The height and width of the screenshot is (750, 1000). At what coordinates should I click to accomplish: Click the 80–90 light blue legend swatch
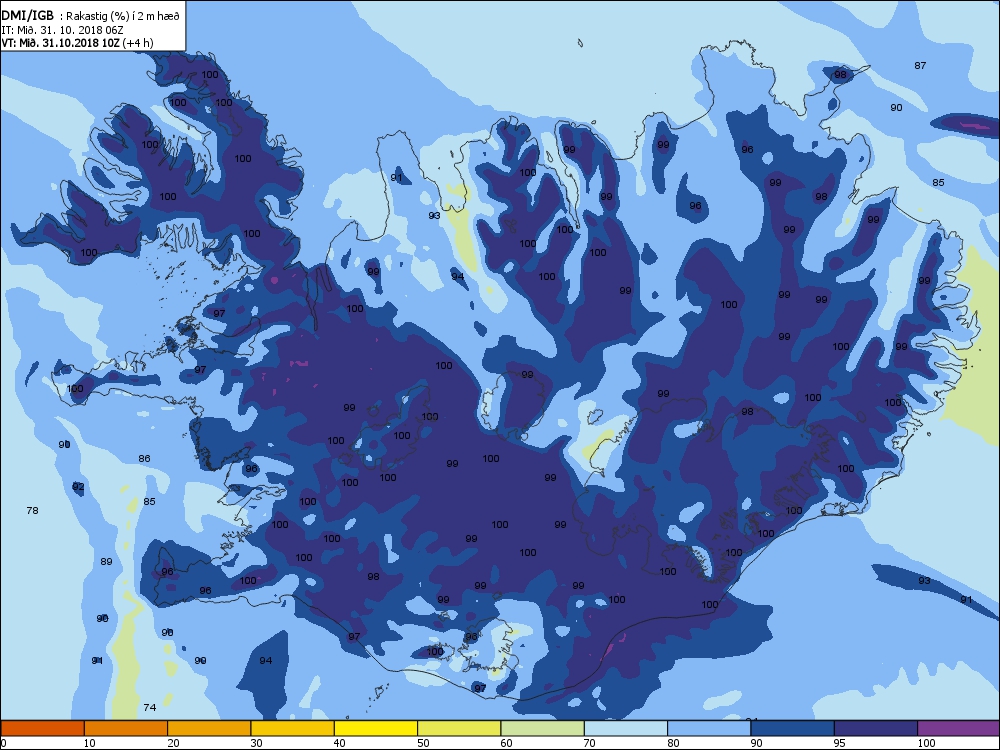click(x=709, y=728)
